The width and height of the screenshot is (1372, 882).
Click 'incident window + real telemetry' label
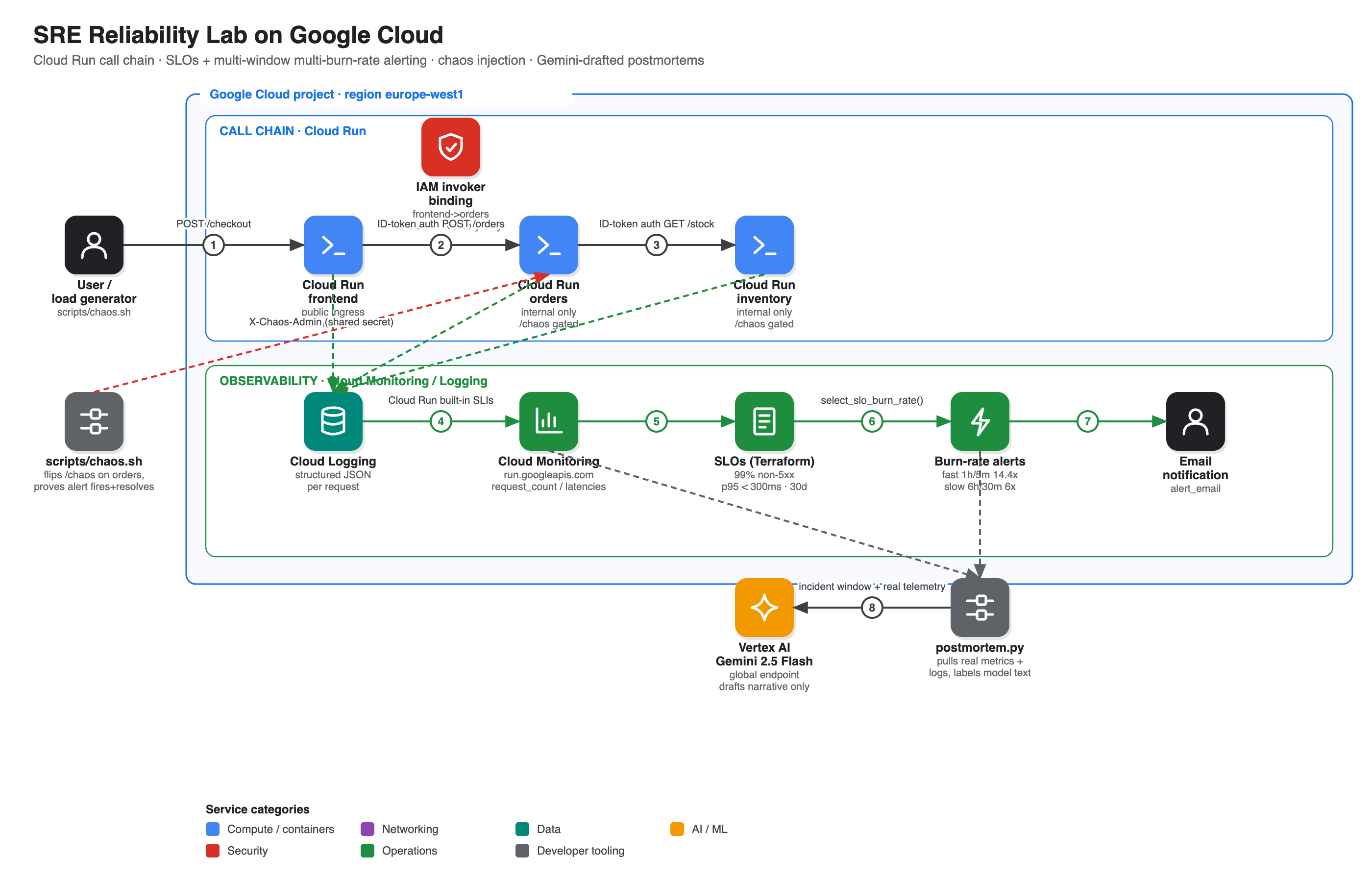[x=872, y=587]
